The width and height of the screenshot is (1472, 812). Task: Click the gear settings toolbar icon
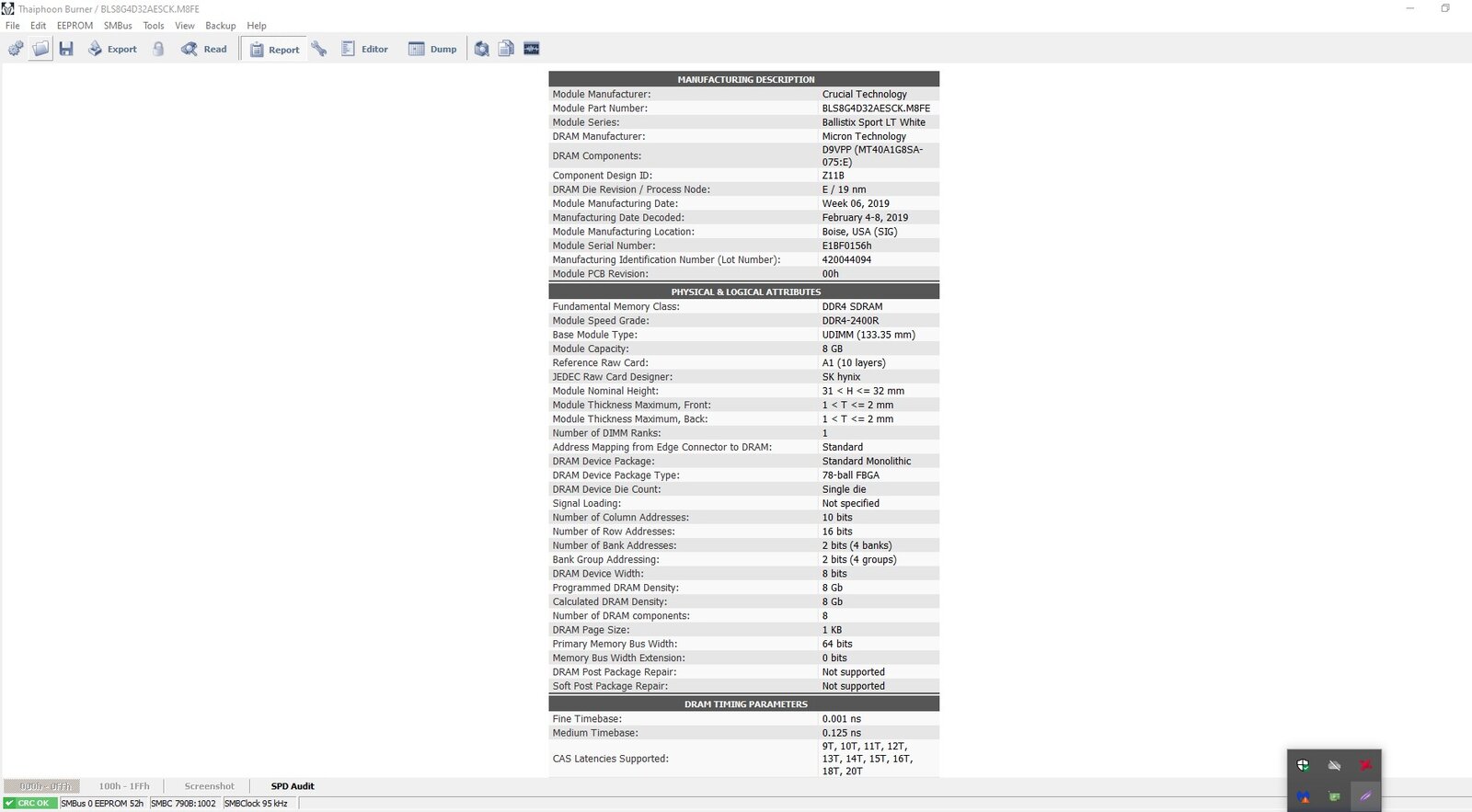coord(16,49)
